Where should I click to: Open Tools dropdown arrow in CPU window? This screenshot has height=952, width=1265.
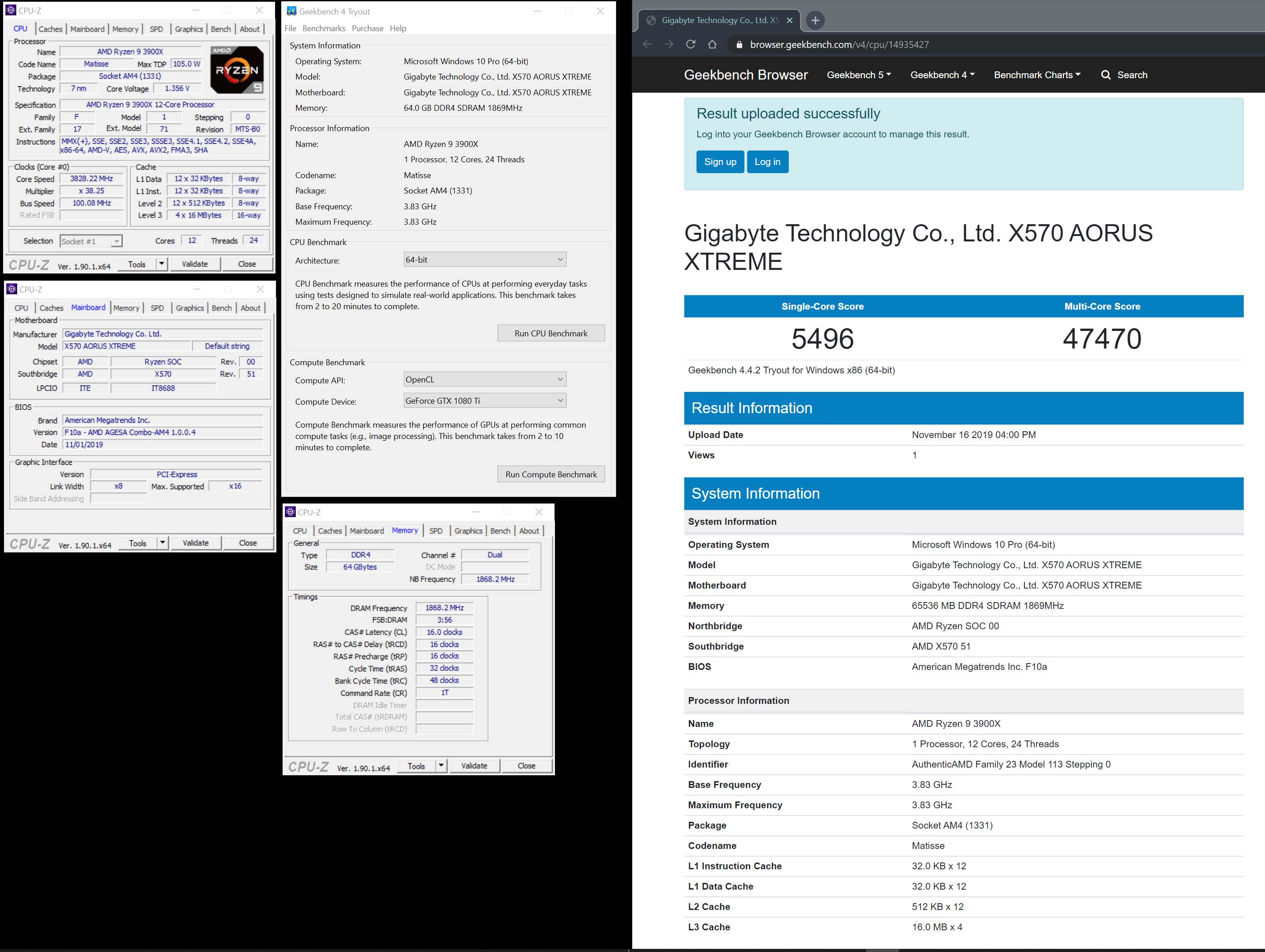(161, 264)
